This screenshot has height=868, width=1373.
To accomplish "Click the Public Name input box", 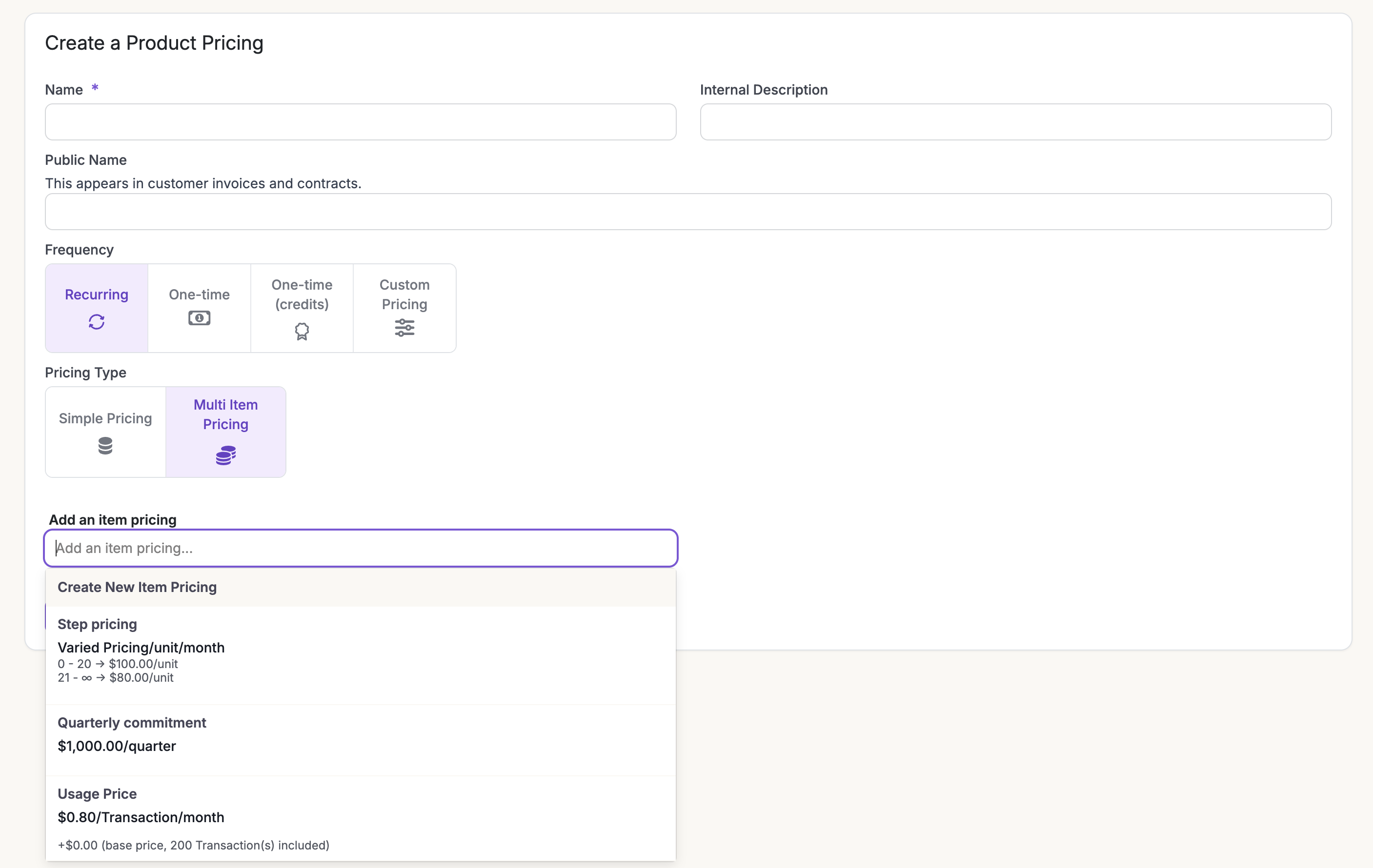I will tap(687, 212).
